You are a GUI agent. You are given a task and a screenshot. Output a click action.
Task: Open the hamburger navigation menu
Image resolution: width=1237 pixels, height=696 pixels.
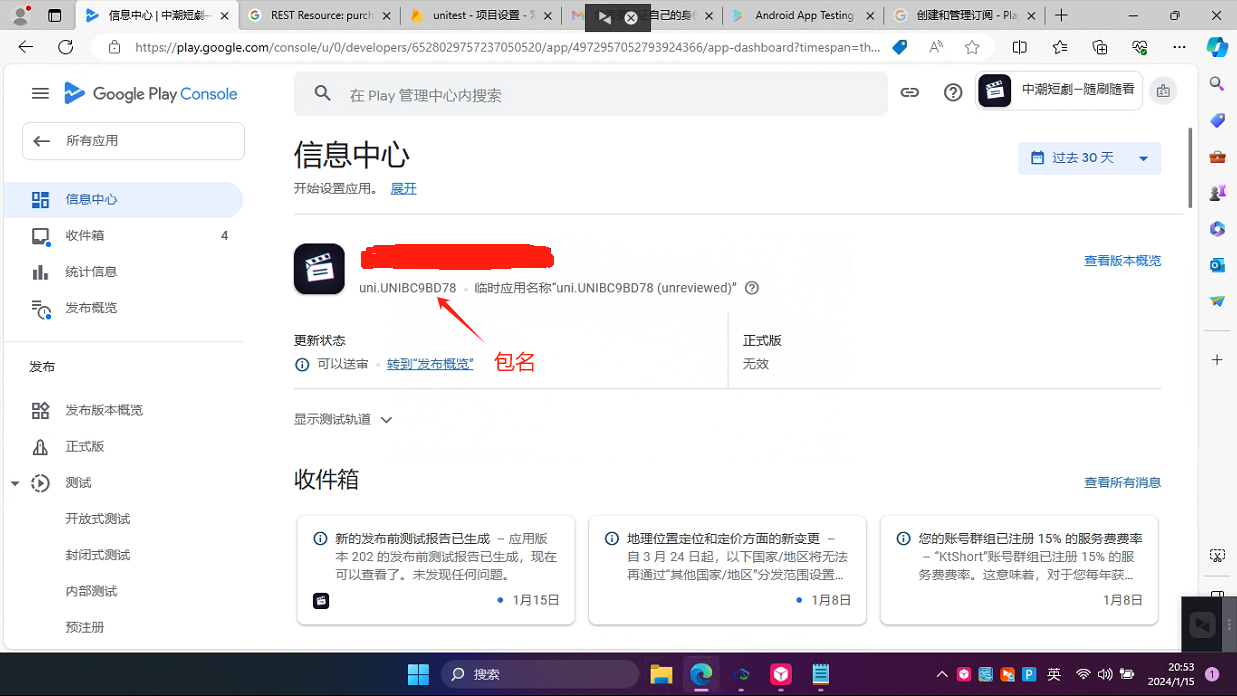(x=40, y=93)
